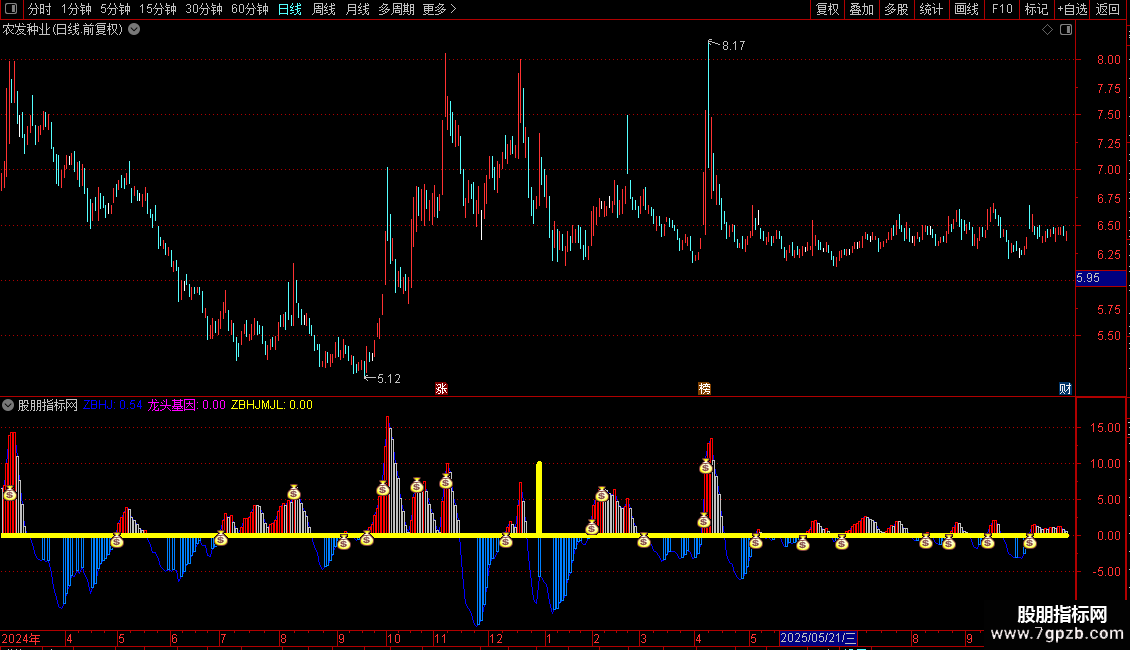1130x650 pixels.
Task: Add stock with +自选 button
Action: click(1072, 9)
